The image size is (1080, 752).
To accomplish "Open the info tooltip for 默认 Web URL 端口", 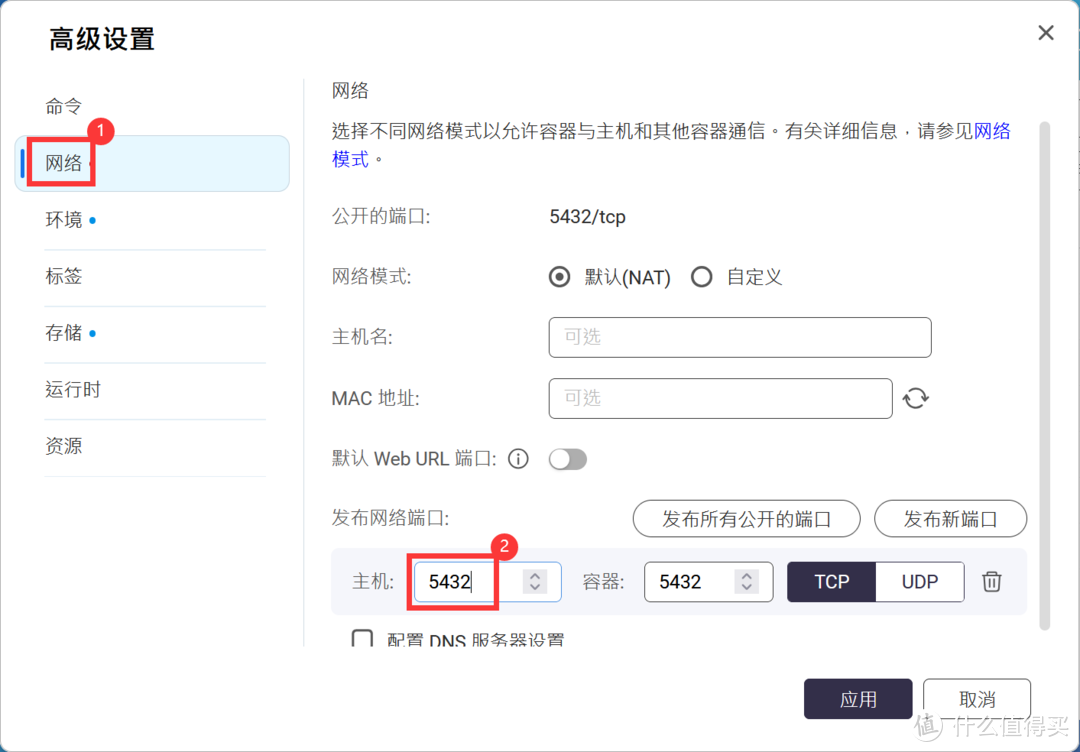I will pyautogui.click(x=518, y=459).
